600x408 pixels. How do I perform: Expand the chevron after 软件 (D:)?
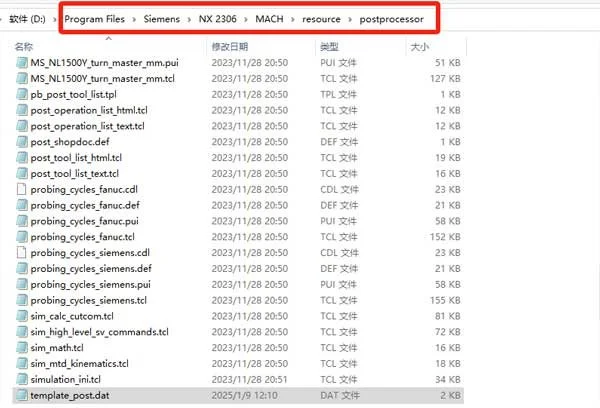pos(55,19)
